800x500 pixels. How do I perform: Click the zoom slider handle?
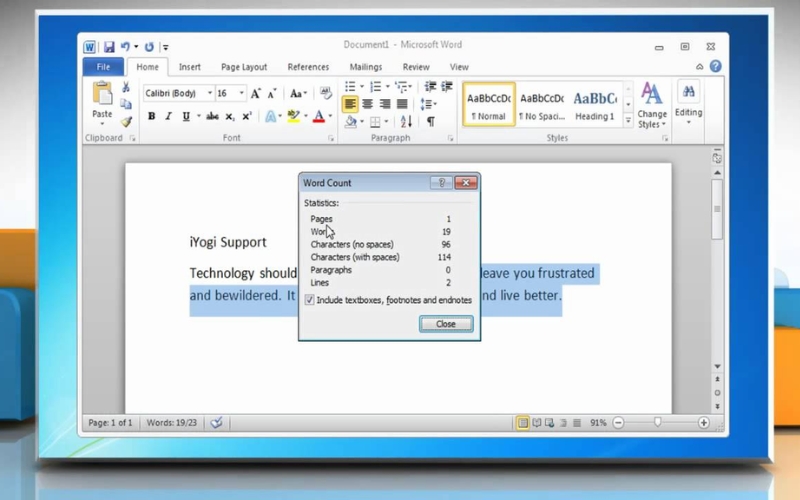pos(658,422)
